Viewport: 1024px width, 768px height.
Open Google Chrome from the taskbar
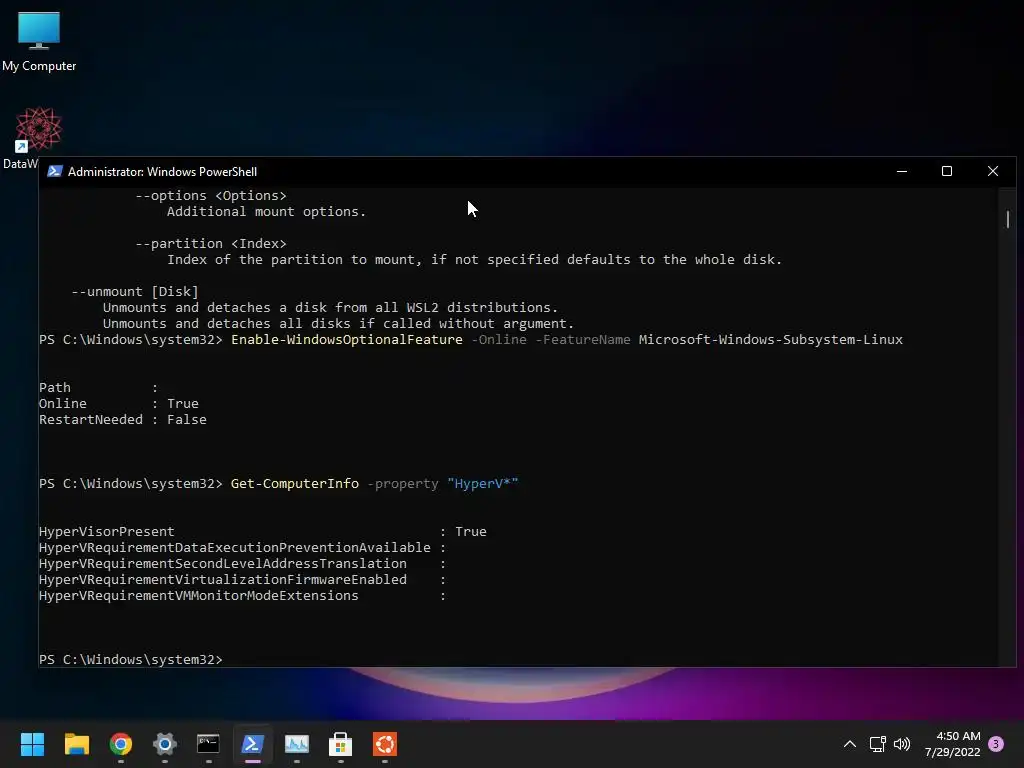coord(121,744)
